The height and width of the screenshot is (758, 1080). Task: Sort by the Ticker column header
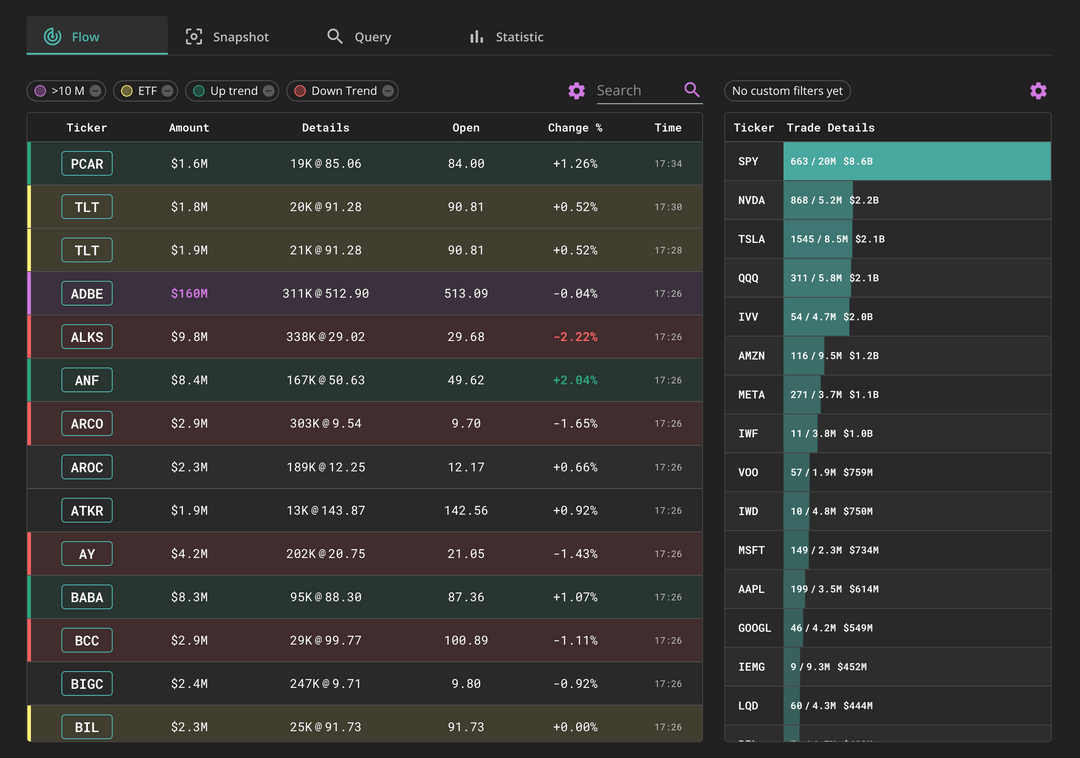(87, 127)
